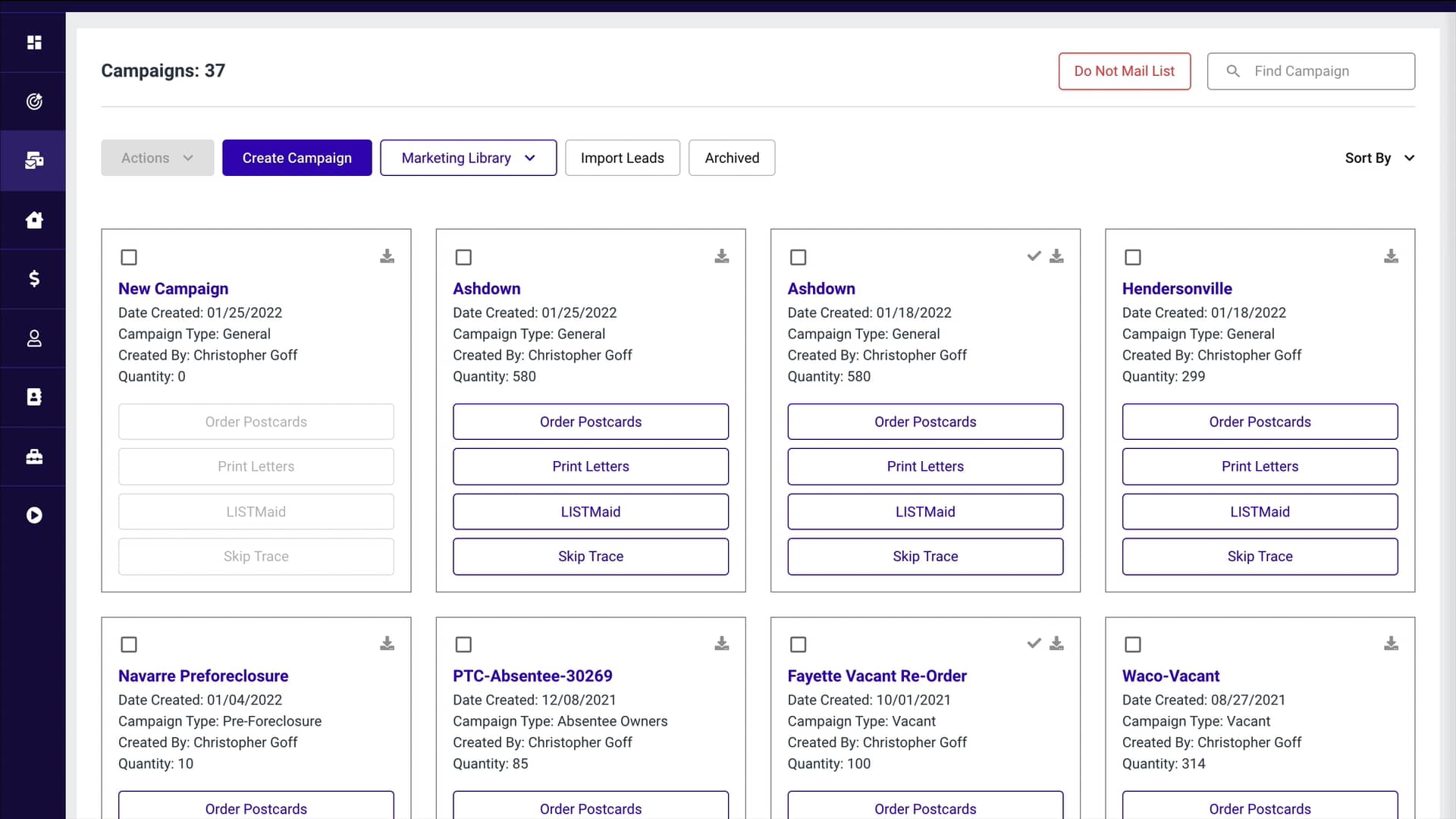Click the play video sidebar icon
This screenshot has height=819, width=1456.
(34, 516)
